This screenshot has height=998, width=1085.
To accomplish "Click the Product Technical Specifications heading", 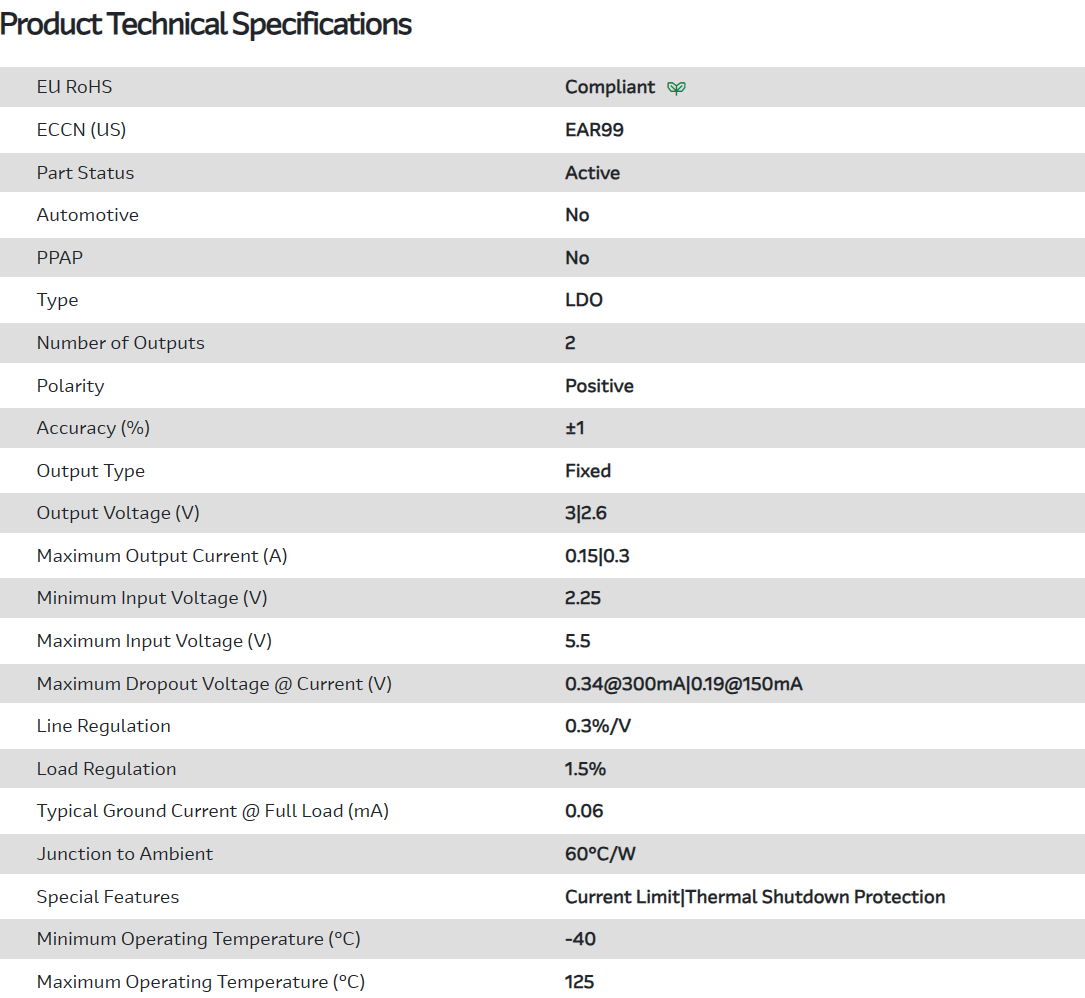I will click(x=206, y=24).
